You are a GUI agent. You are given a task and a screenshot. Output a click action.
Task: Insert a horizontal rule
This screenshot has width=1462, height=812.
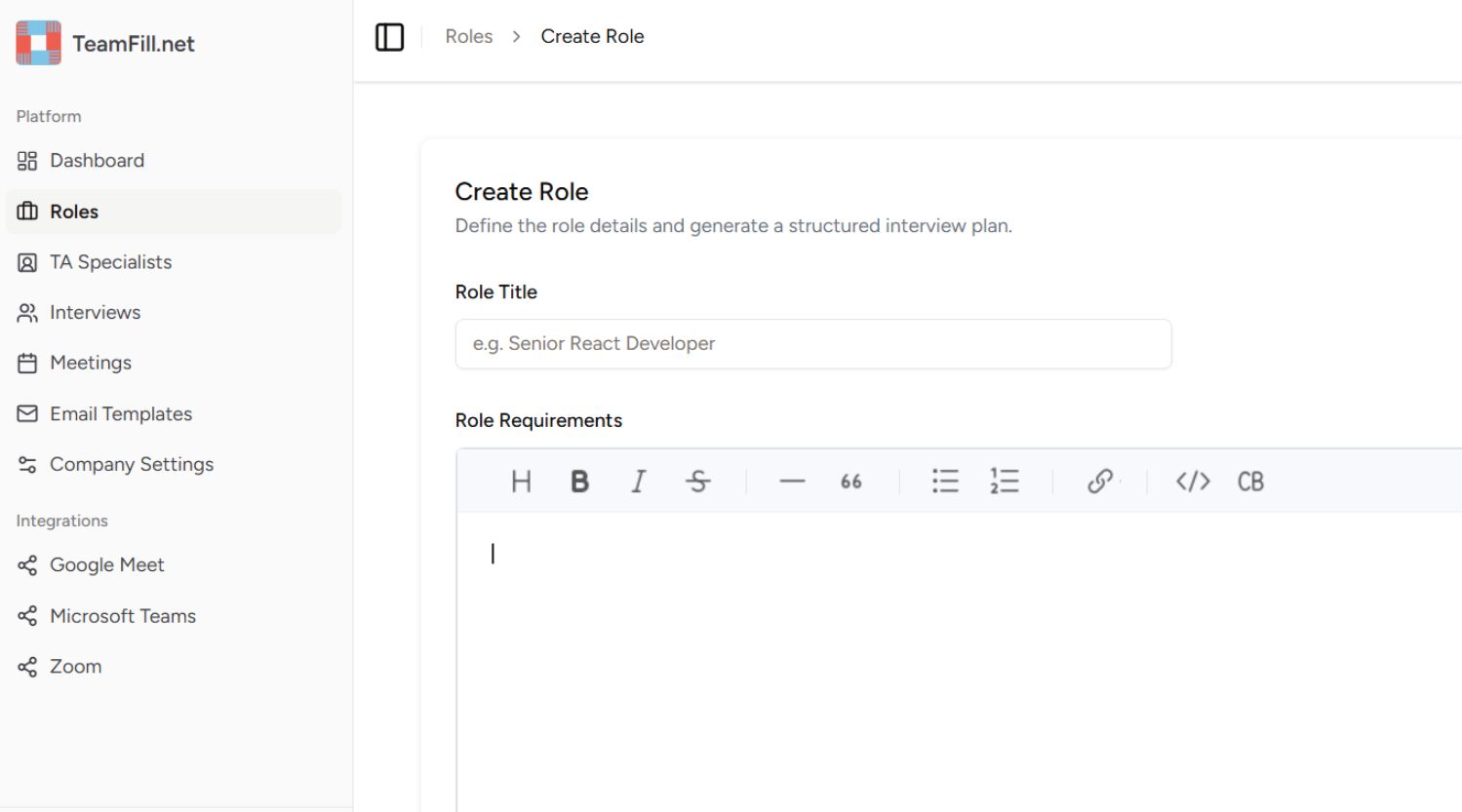click(x=791, y=481)
